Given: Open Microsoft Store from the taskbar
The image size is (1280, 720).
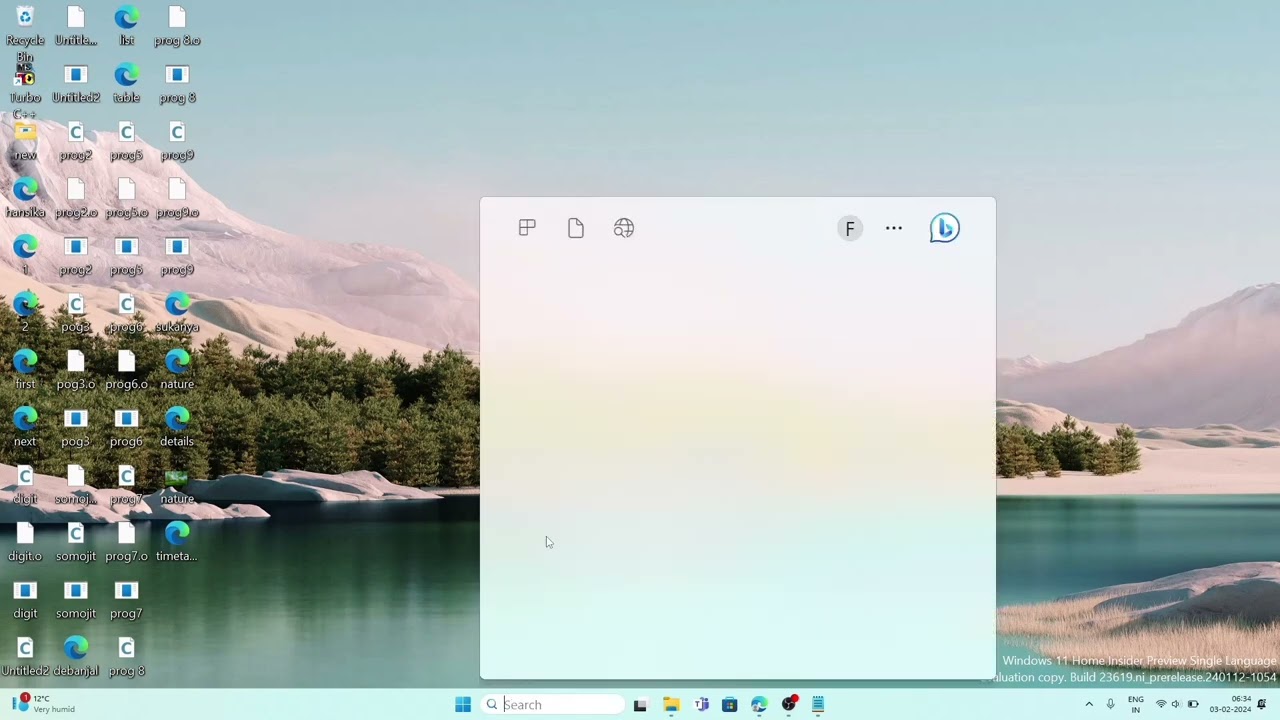Looking at the screenshot, I should pyautogui.click(x=730, y=705).
